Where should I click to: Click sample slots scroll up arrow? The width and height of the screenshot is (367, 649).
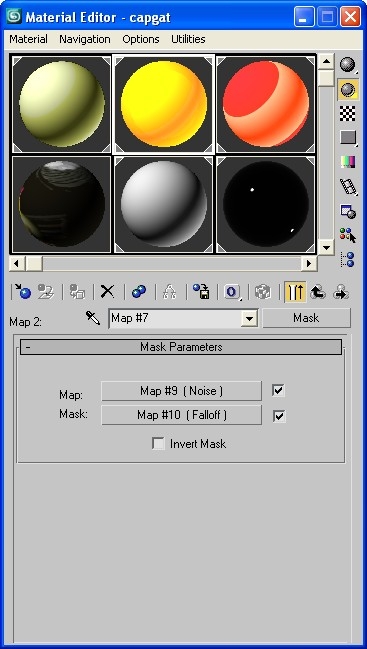pos(326,62)
